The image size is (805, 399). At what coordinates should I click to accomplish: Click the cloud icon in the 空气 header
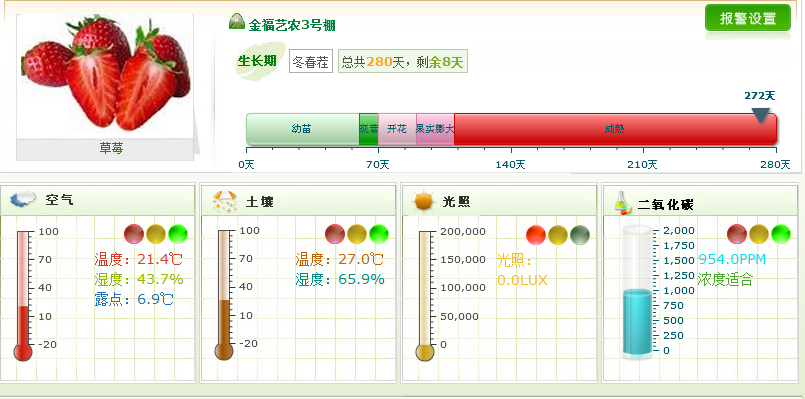pyautogui.click(x=23, y=199)
